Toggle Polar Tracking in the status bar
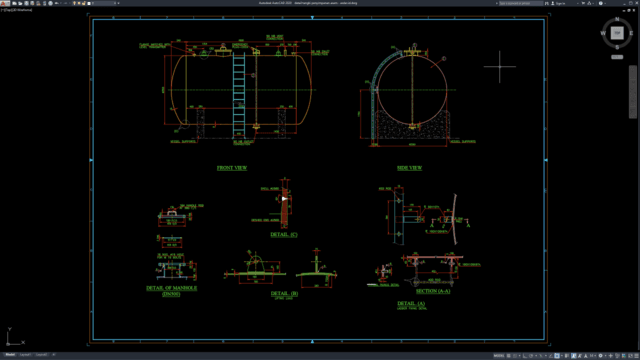640x360 pixels. [x=531, y=356]
